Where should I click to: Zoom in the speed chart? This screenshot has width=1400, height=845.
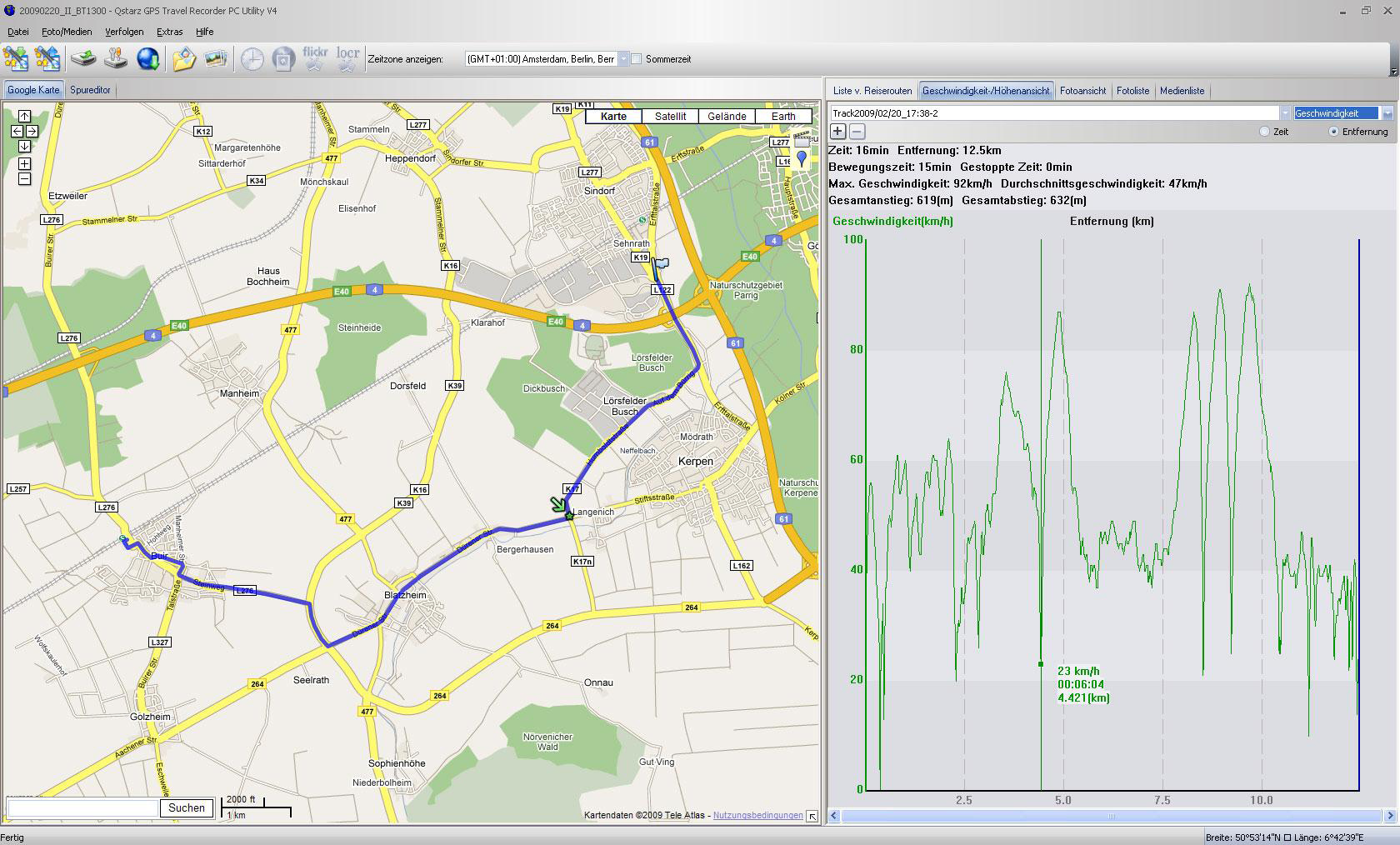(x=838, y=132)
